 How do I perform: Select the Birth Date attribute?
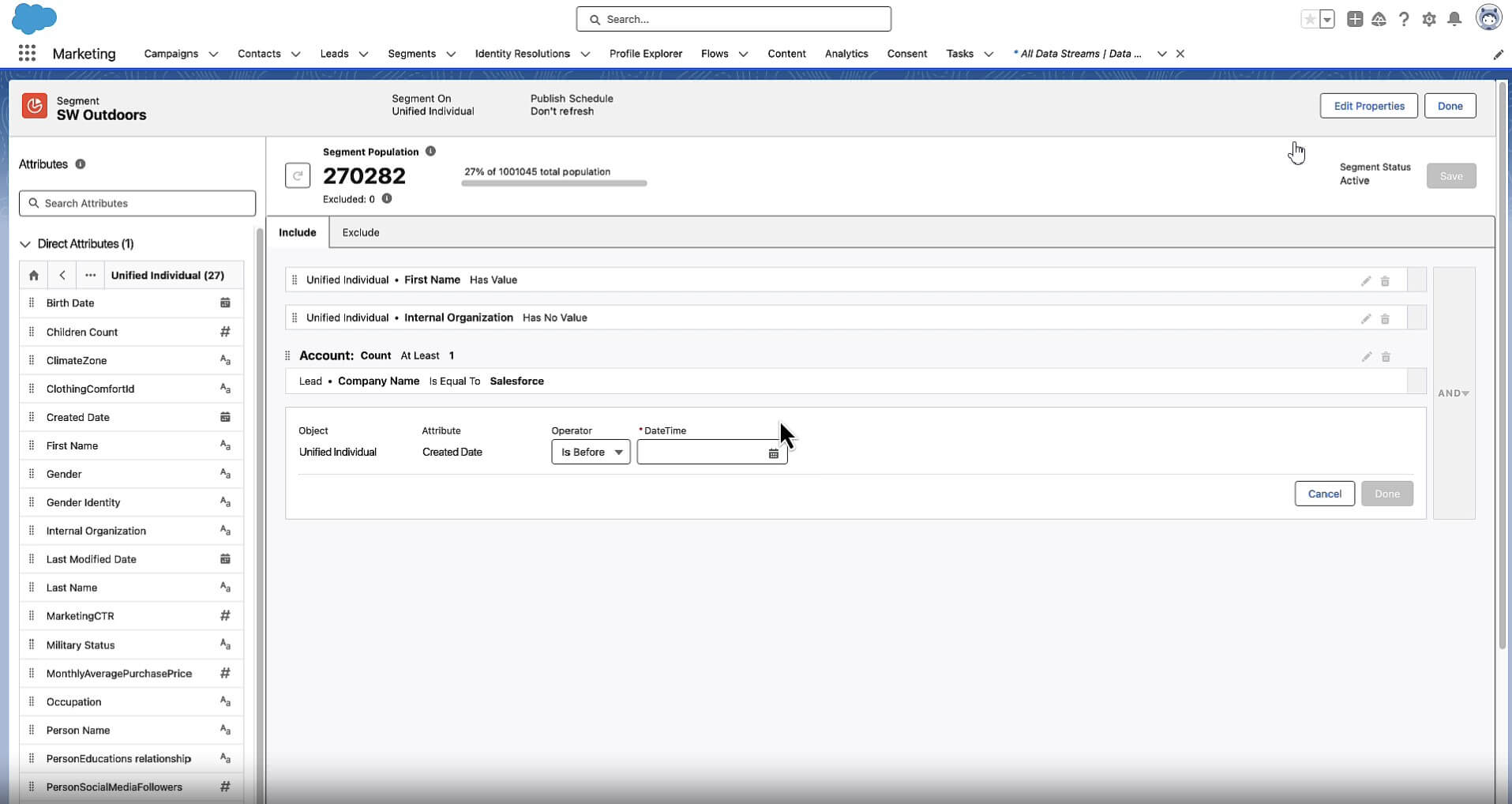click(x=132, y=303)
